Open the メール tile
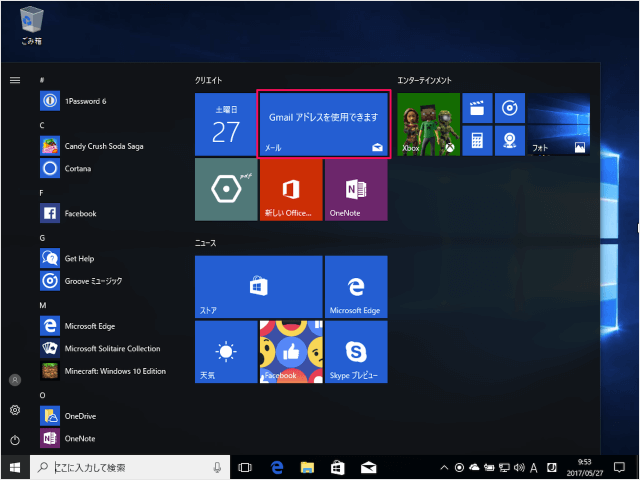The height and width of the screenshot is (480, 640). pyautogui.click(x=324, y=124)
